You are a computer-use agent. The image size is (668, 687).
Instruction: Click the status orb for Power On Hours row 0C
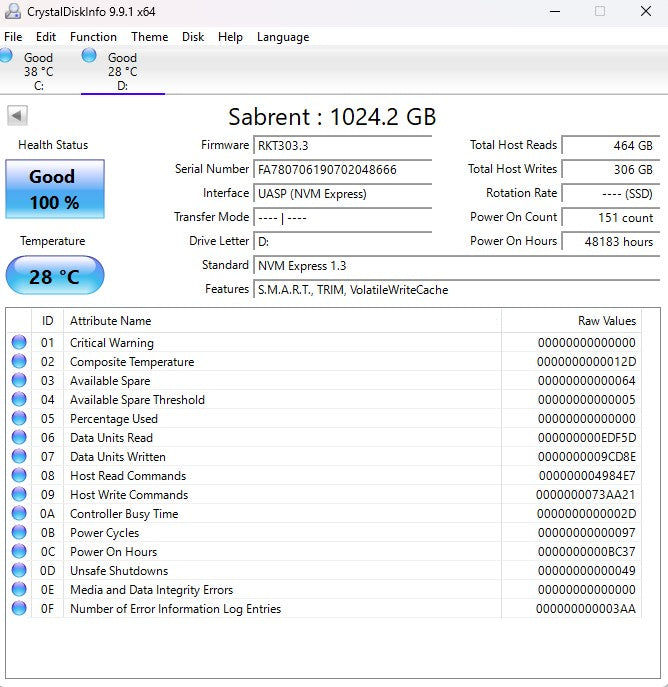[x=19, y=551]
